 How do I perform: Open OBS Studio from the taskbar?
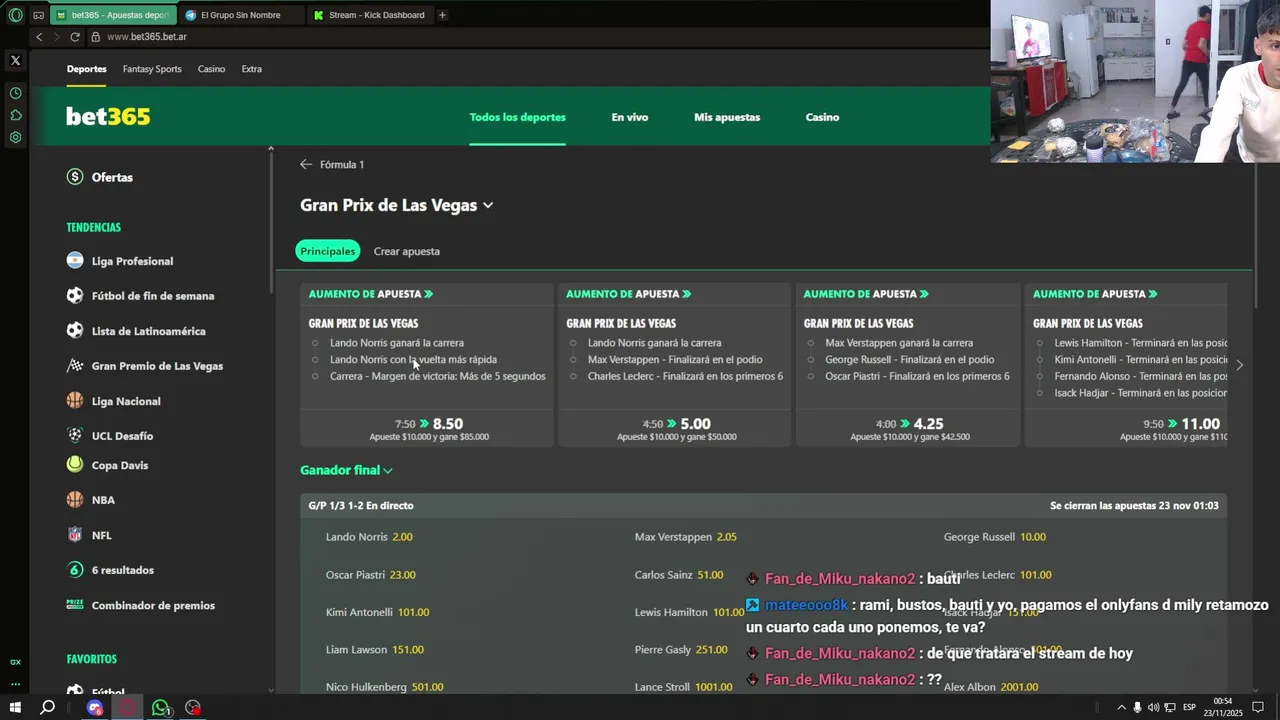click(193, 708)
